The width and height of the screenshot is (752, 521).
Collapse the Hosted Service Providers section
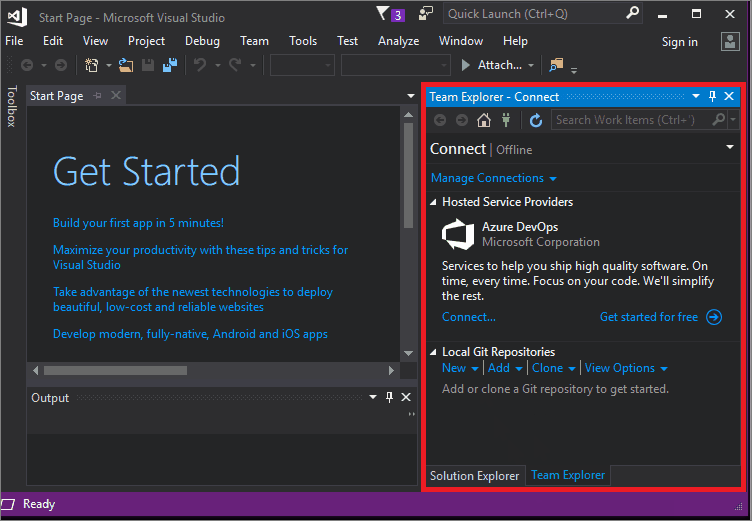point(433,202)
